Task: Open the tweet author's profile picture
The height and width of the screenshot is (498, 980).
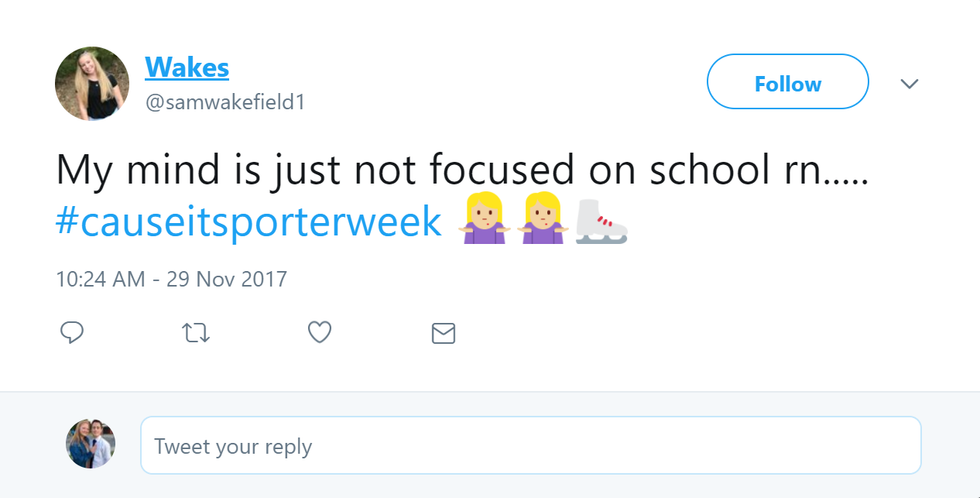Action: pos(92,83)
